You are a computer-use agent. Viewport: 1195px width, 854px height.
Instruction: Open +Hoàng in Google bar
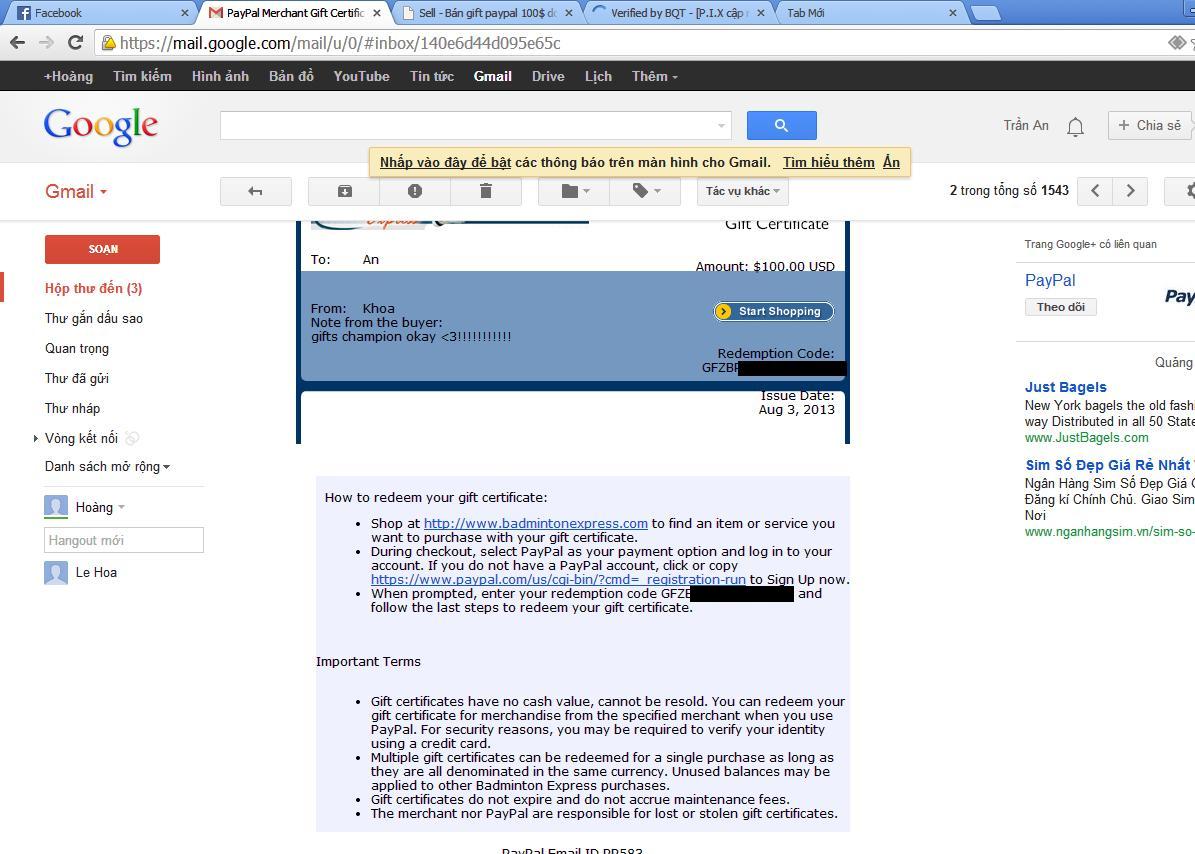69,76
